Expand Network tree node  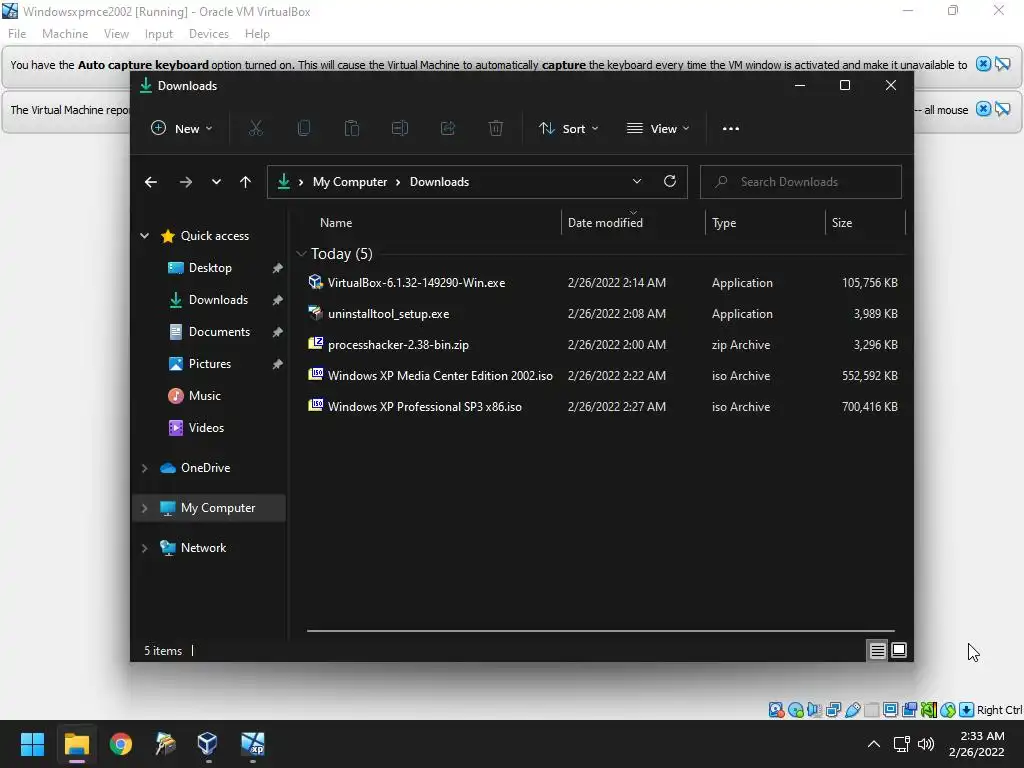click(144, 548)
